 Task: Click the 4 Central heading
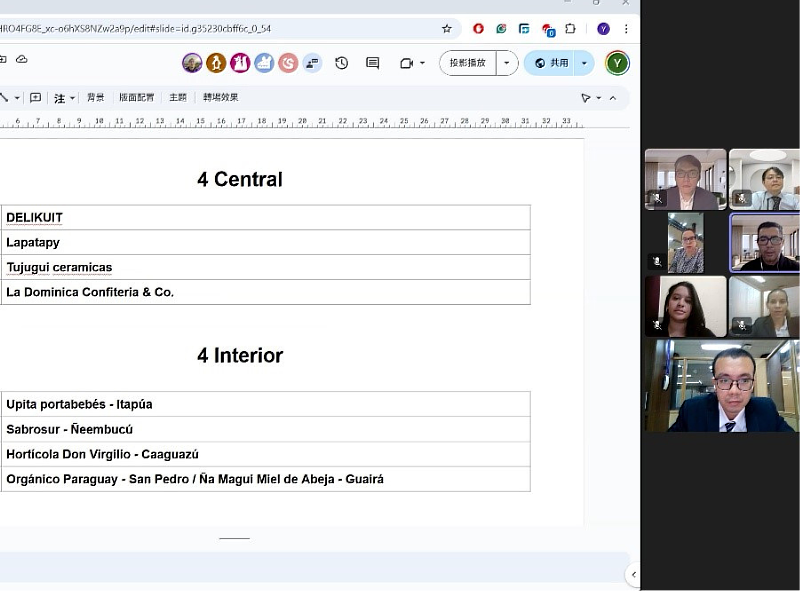coord(240,179)
